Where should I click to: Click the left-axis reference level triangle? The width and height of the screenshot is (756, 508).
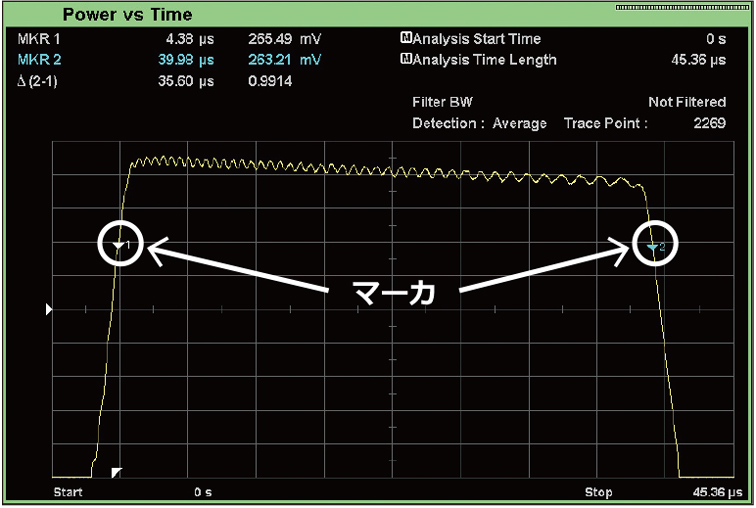click(x=49, y=309)
